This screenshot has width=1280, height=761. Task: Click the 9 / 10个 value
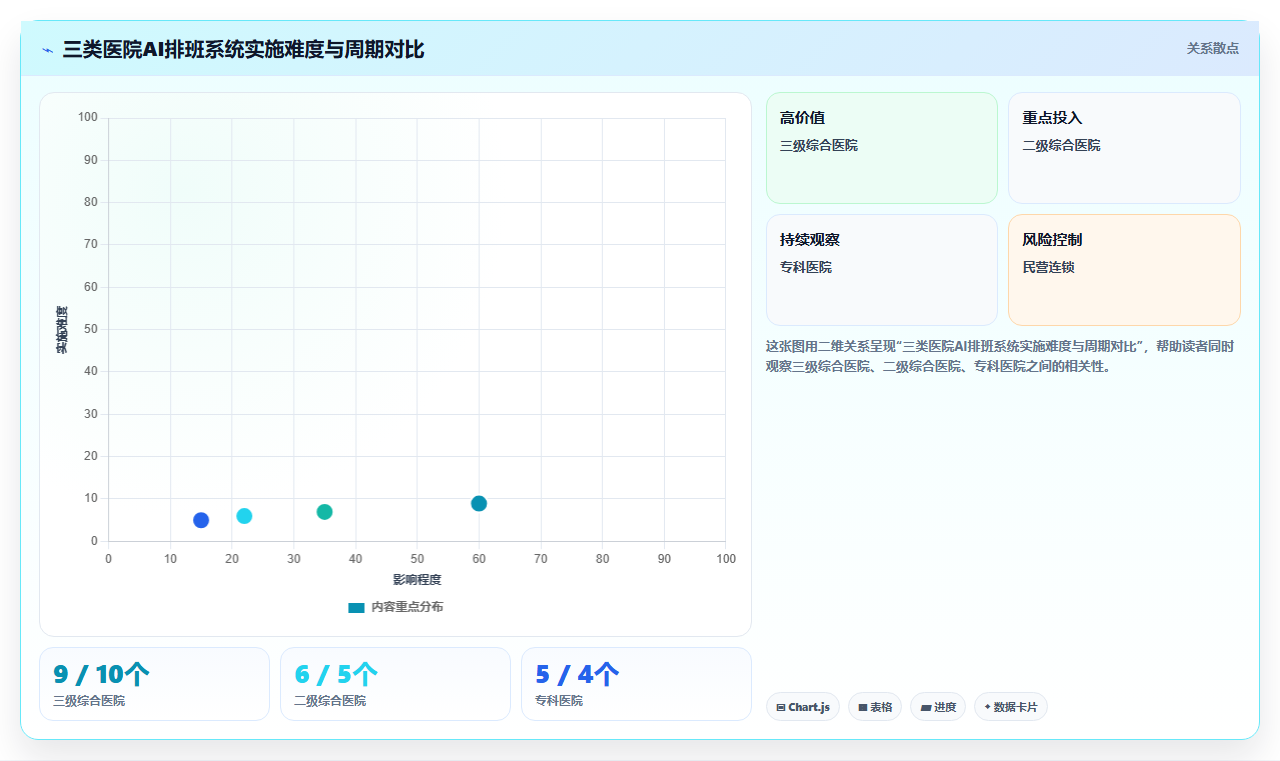(x=101, y=674)
